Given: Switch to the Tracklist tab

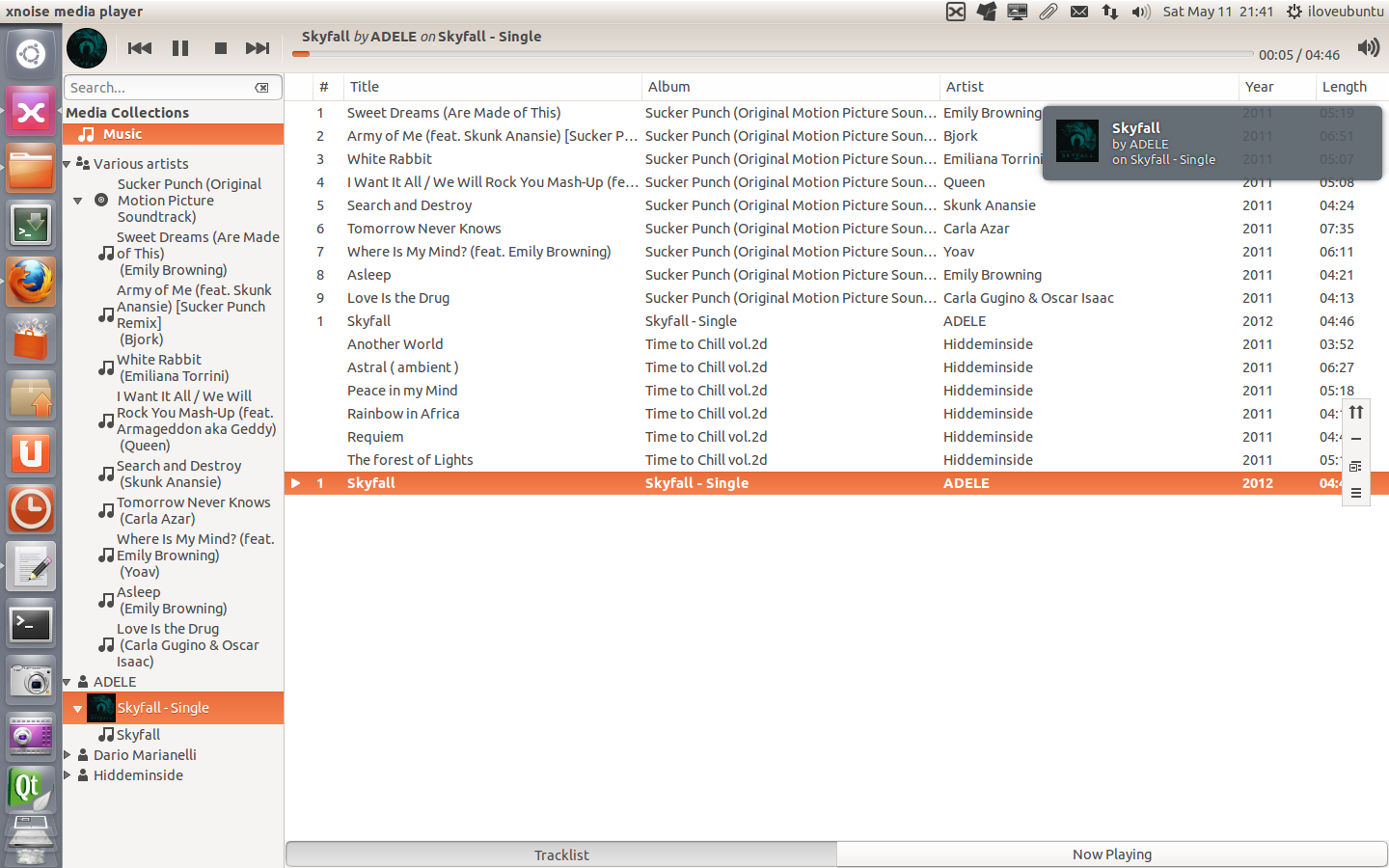Looking at the screenshot, I should tap(561, 854).
